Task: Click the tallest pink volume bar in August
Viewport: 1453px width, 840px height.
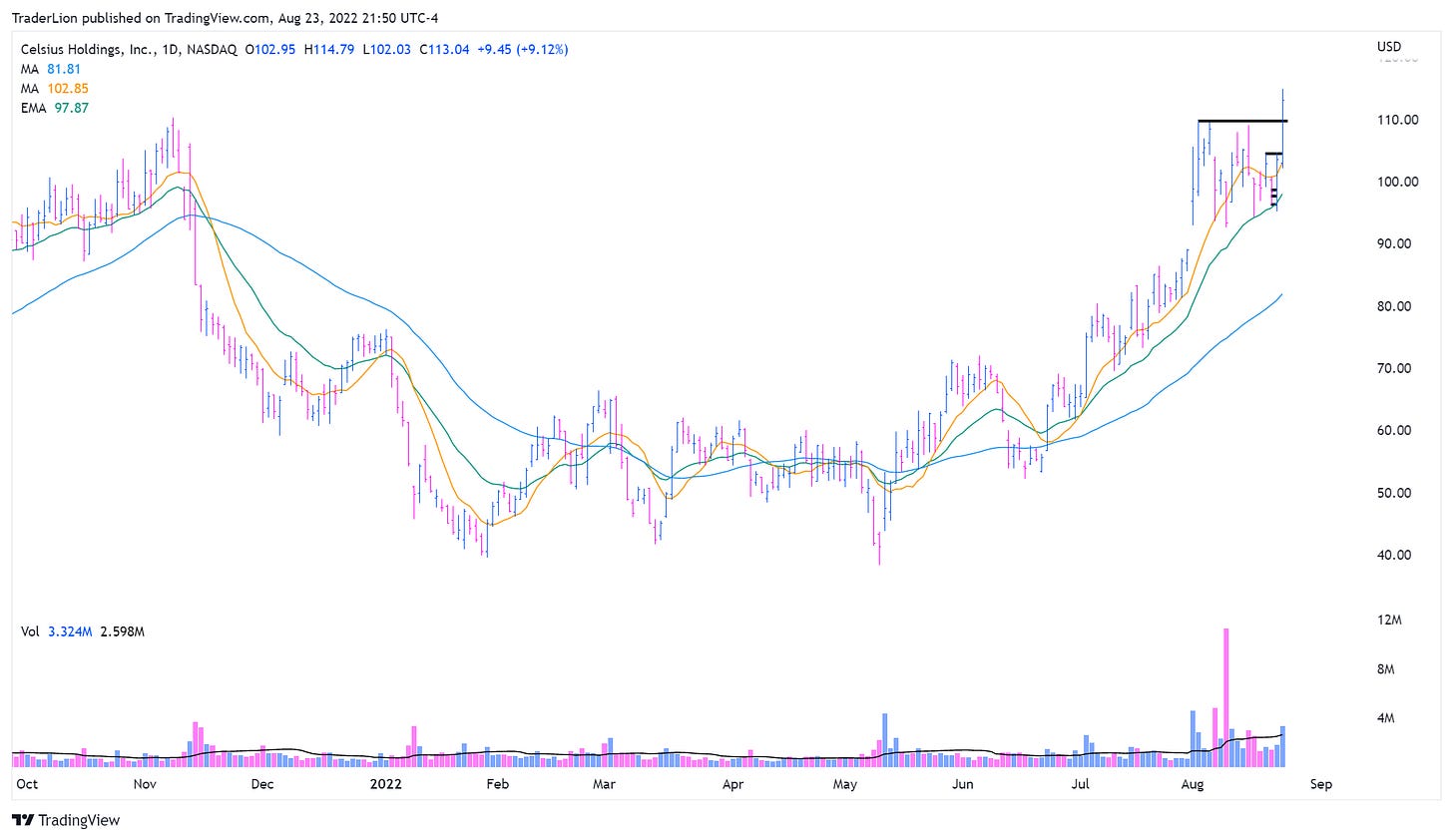Action: pos(1225,697)
